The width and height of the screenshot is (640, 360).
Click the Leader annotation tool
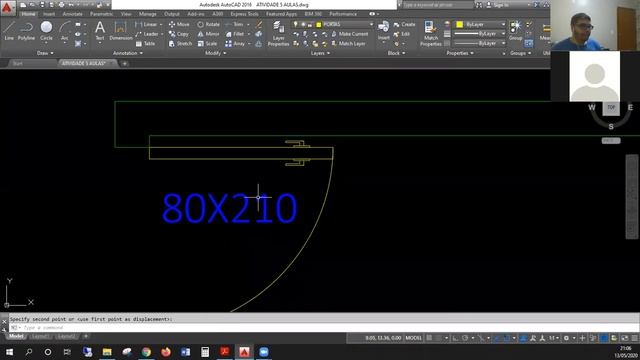click(147, 34)
